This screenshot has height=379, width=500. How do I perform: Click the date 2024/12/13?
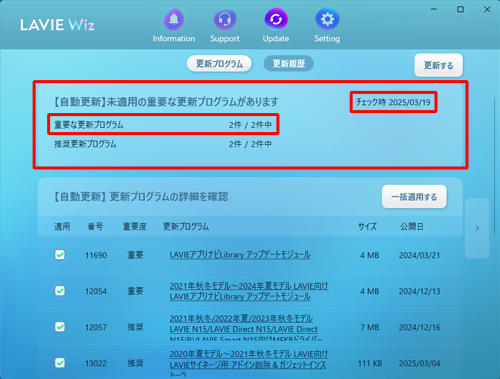(x=419, y=291)
